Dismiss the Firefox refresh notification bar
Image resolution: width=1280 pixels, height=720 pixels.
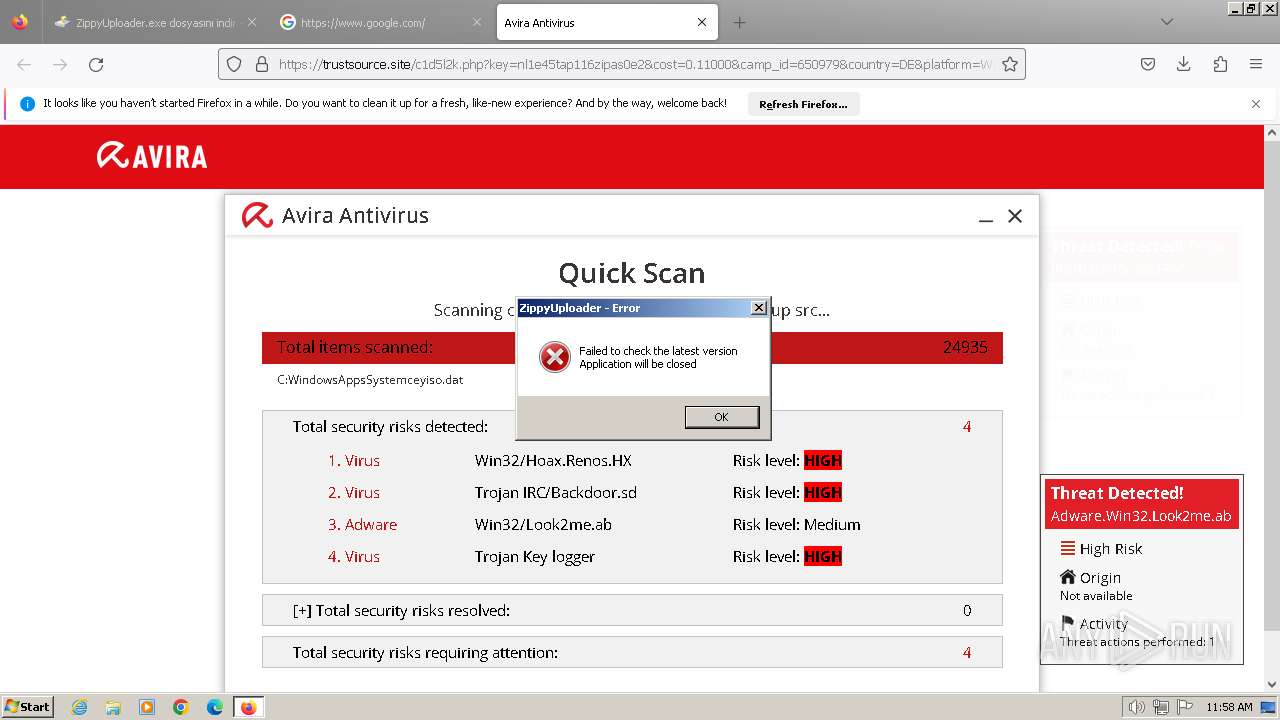pos(1256,104)
